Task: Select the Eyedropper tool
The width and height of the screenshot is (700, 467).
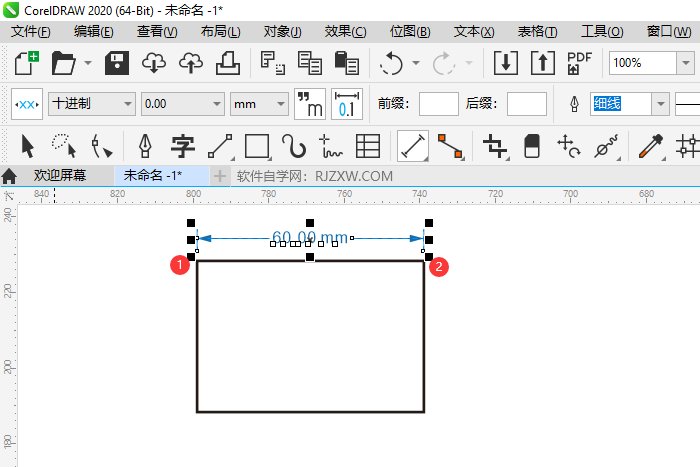Action: [x=650, y=146]
